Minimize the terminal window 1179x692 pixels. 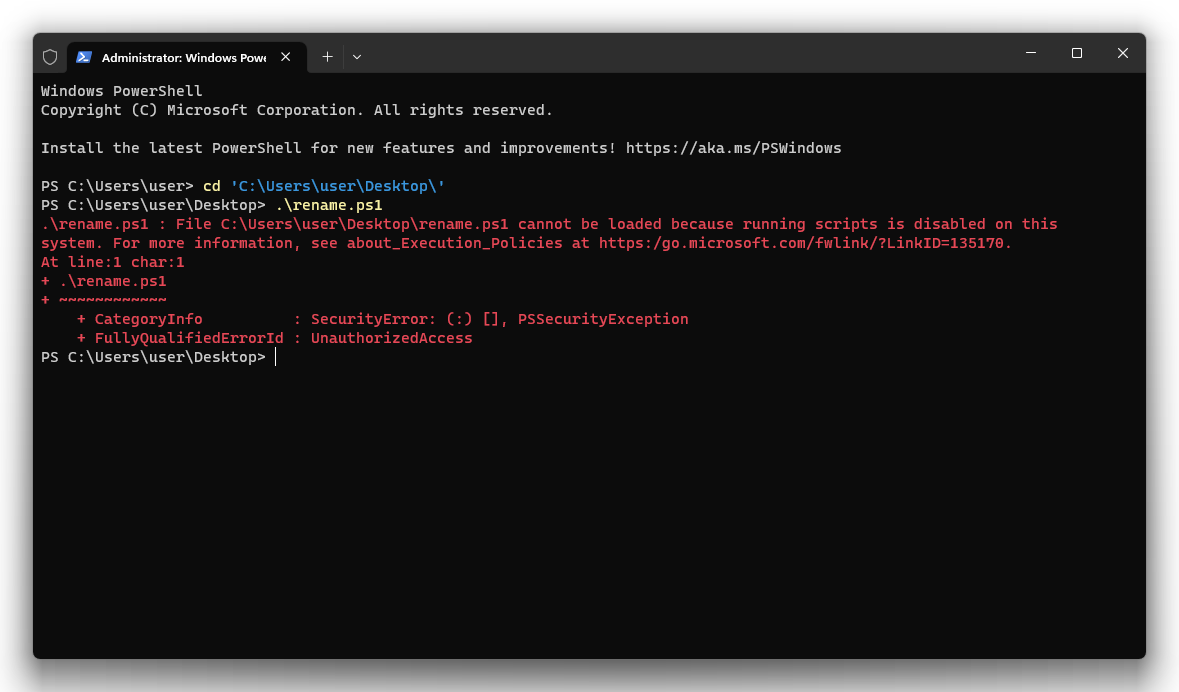[1031, 53]
